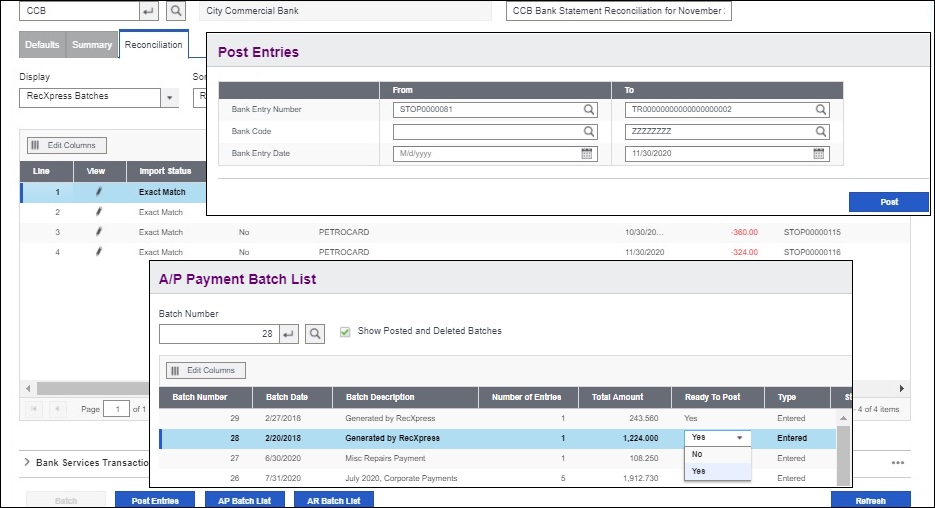This screenshot has height=508, width=935.
Task: Click pencil view icon on line 3
Action: [x=98, y=232]
